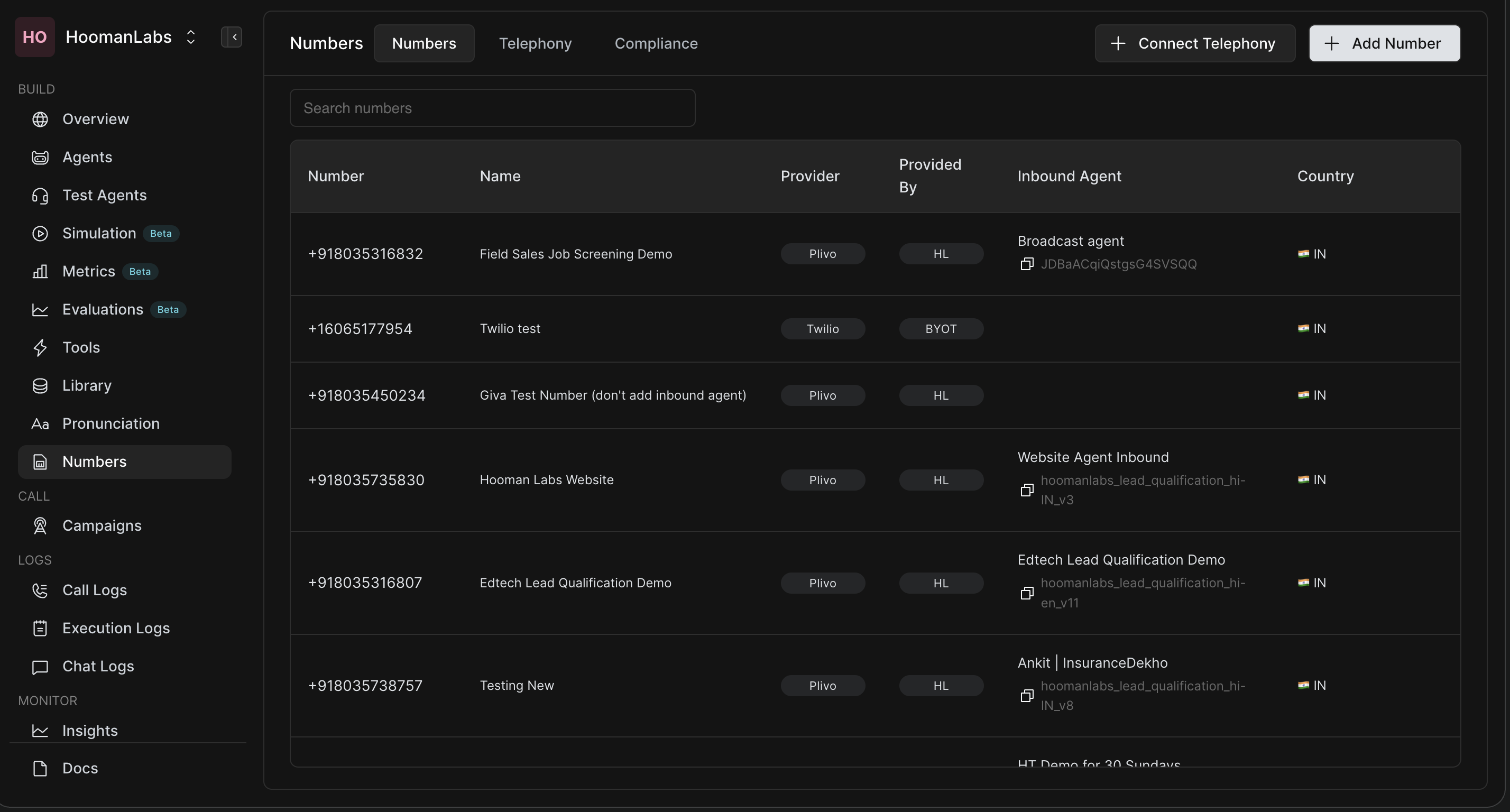
Task: Copy Ankit InsuranceDekho agent ID
Action: [x=1026, y=696]
